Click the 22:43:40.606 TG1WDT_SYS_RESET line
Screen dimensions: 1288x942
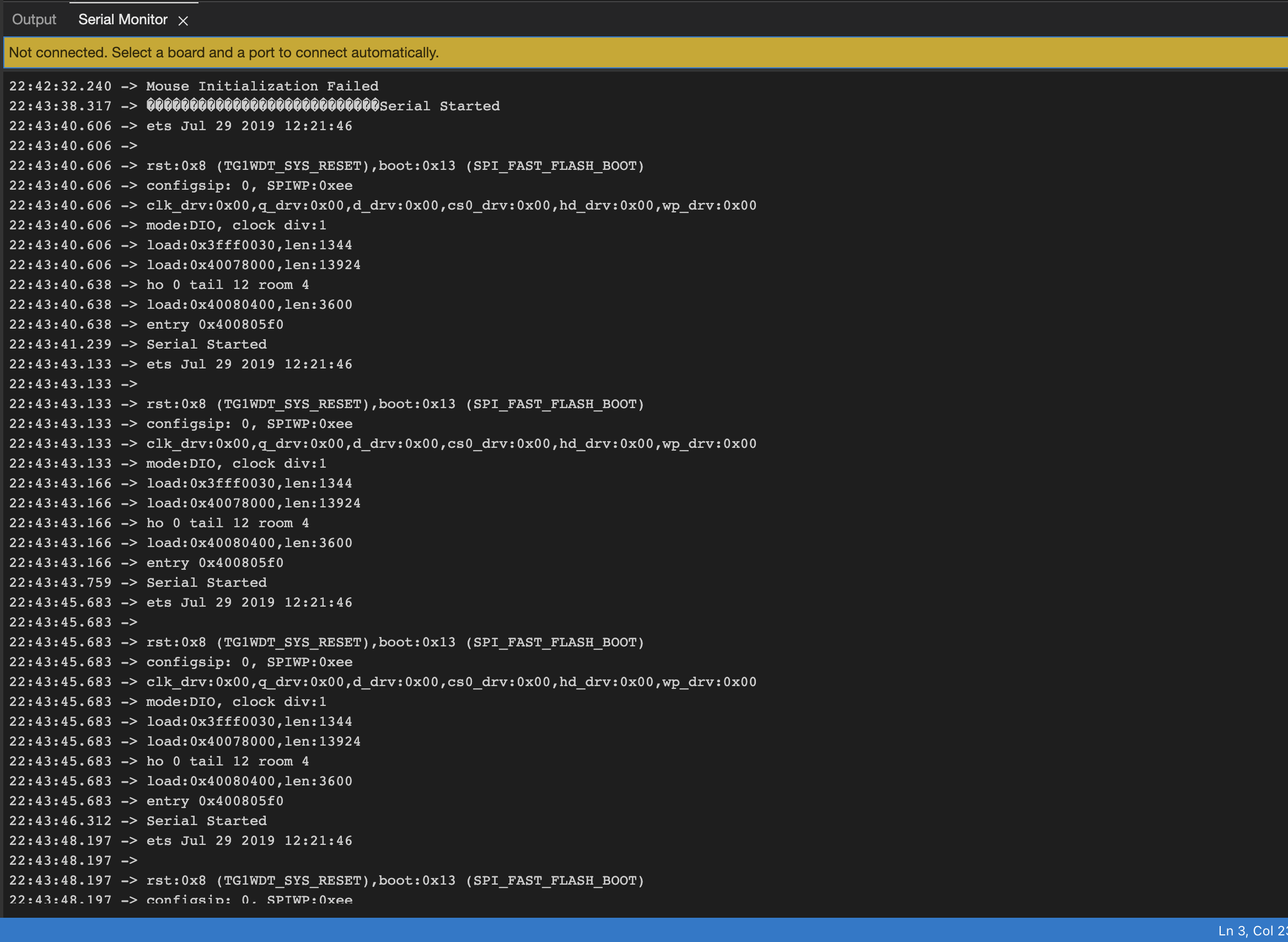(394, 166)
